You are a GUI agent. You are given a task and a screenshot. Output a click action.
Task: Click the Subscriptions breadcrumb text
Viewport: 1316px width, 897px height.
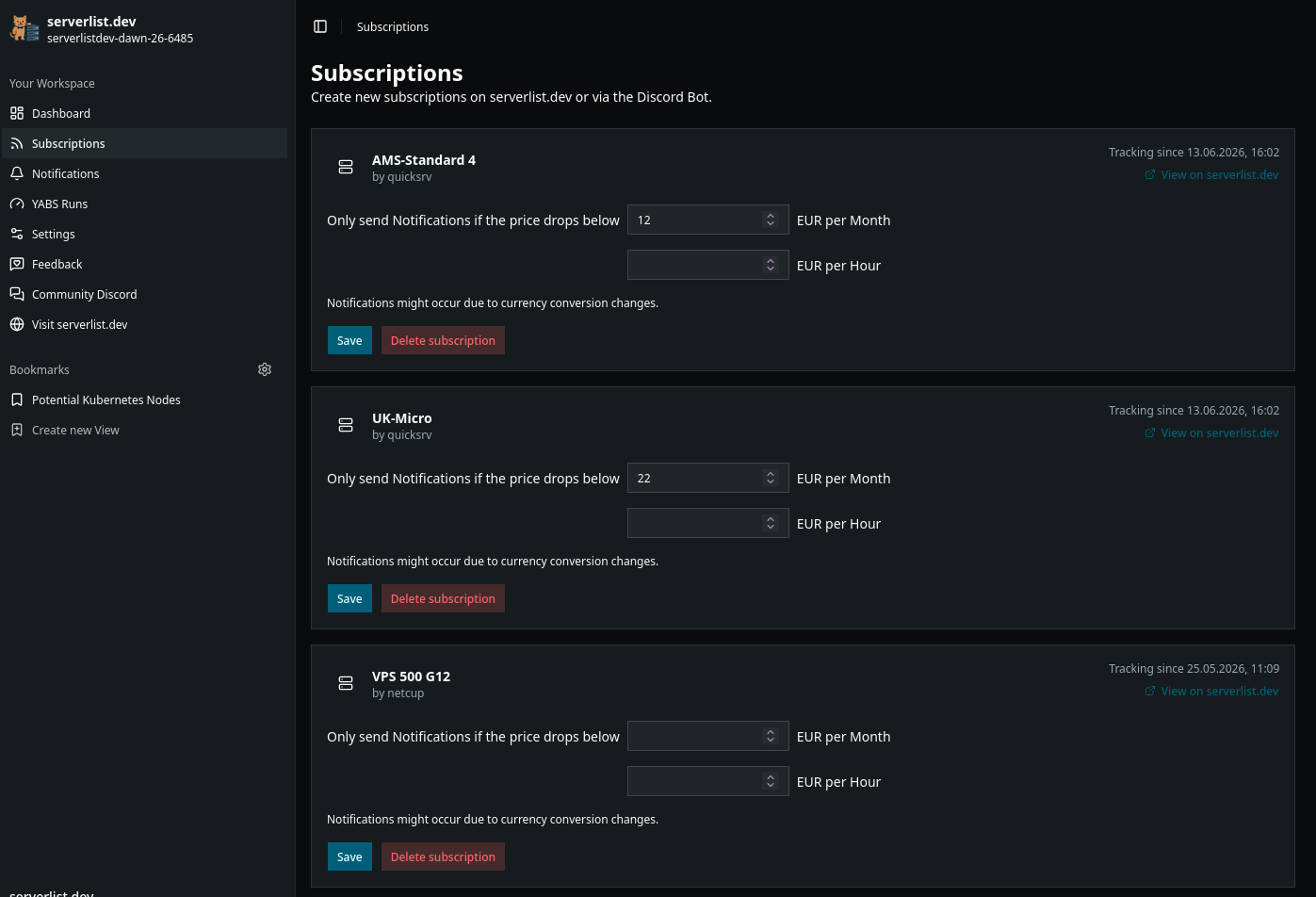[393, 26]
